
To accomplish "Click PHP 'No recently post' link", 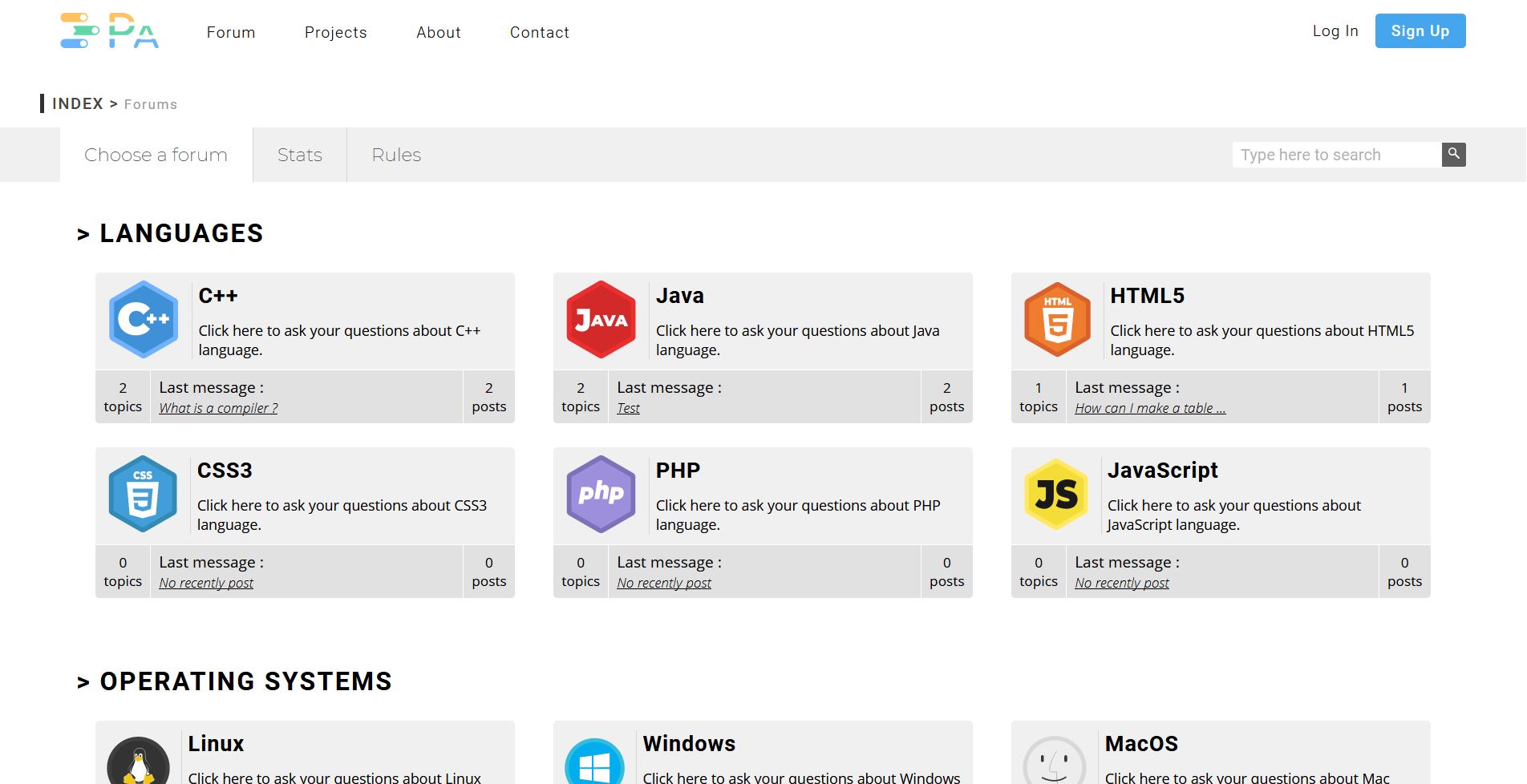I will tap(664, 583).
